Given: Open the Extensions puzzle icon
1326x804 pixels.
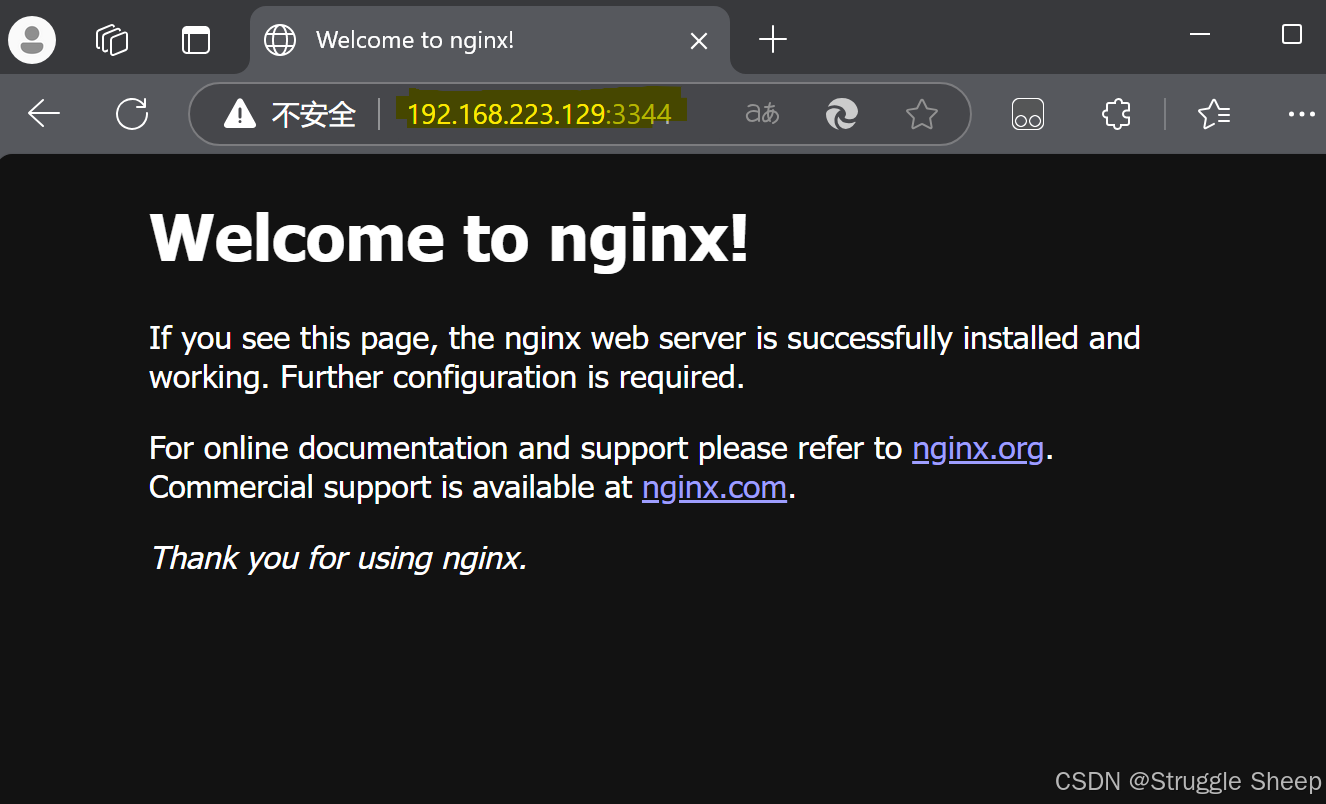Looking at the screenshot, I should tap(1116, 114).
